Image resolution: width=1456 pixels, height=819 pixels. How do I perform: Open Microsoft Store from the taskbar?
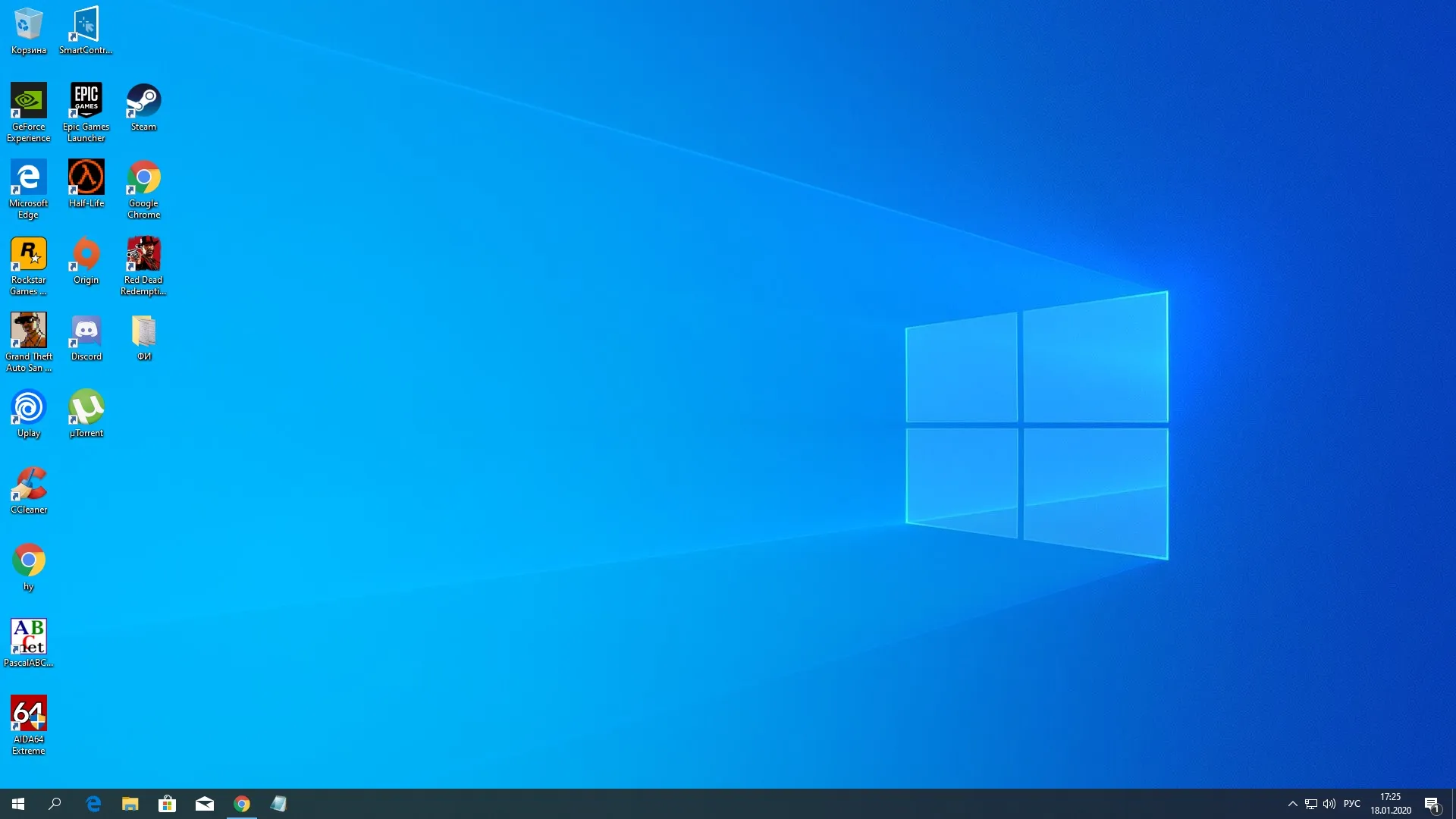pos(168,804)
